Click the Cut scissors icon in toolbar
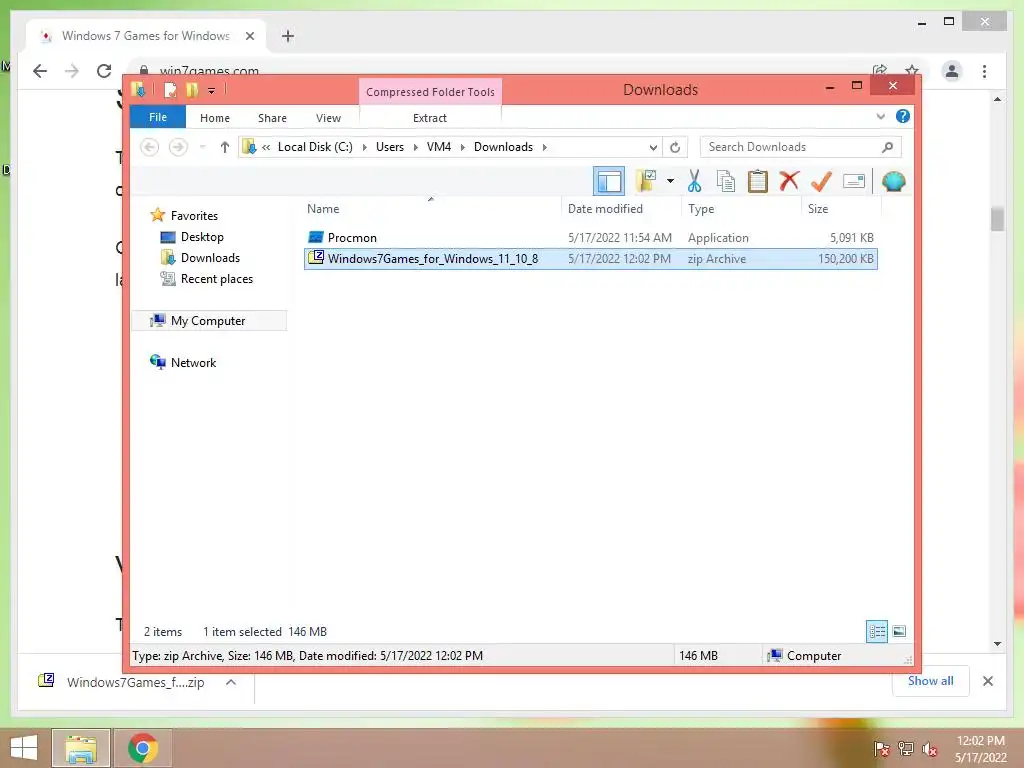1024x768 pixels. pyautogui.click(x=694, y=182)
